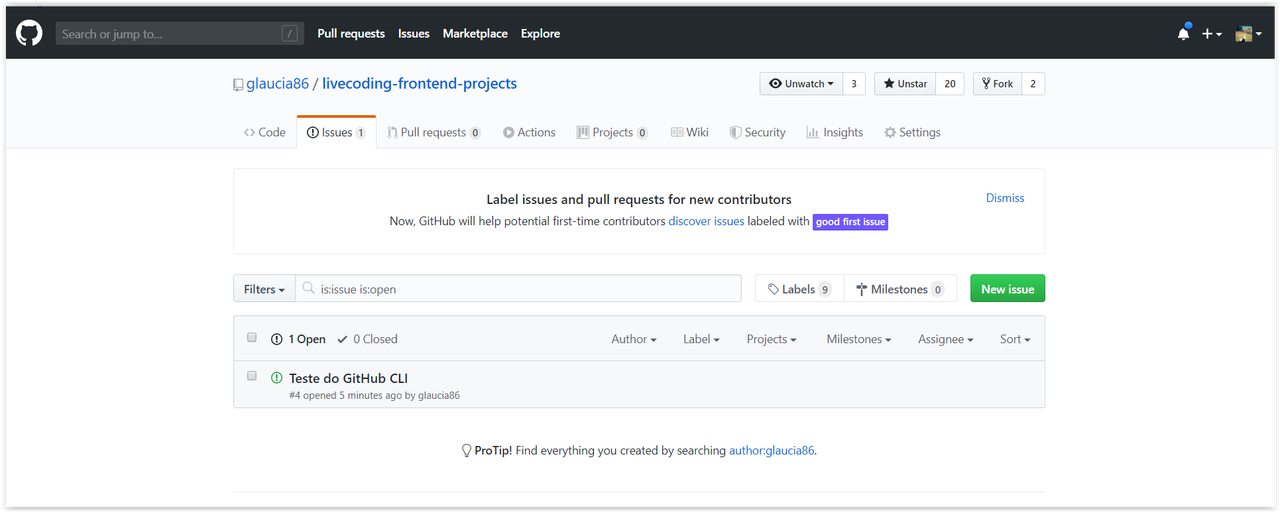Tick the select-all issues checkbox

pyautogui.click(x=252, y=338)
